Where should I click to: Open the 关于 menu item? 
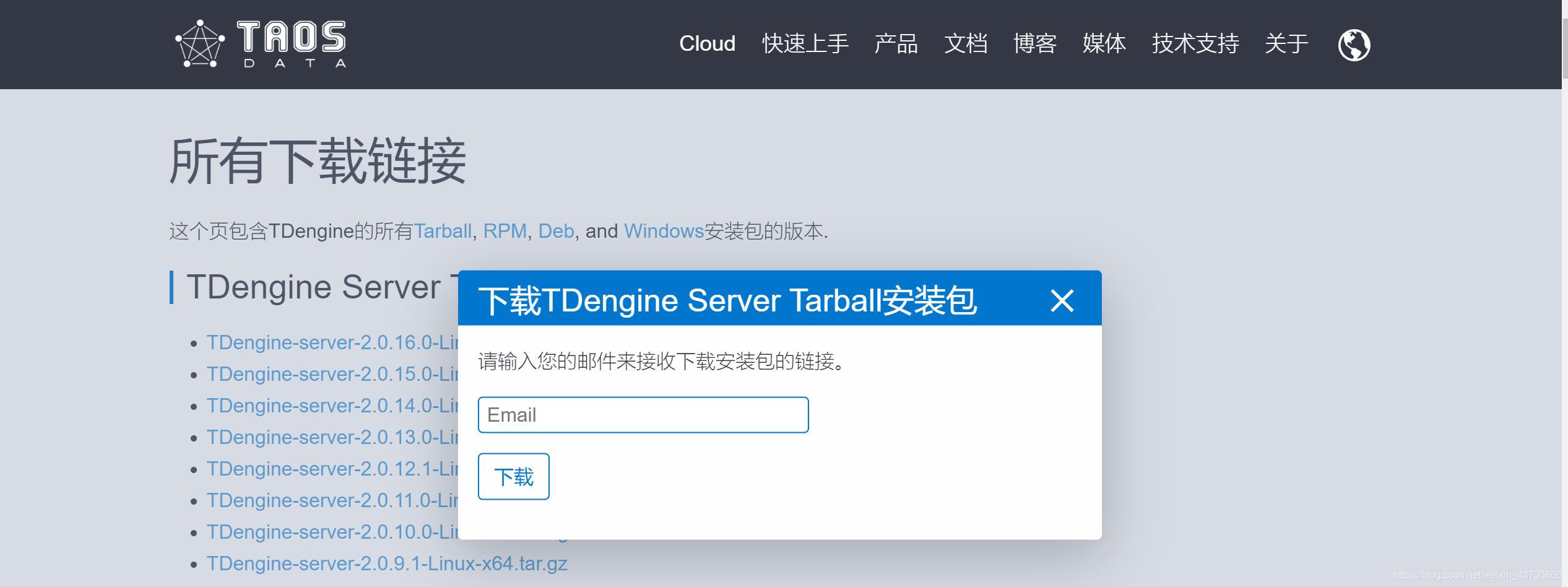click(x=1286, y=43)
